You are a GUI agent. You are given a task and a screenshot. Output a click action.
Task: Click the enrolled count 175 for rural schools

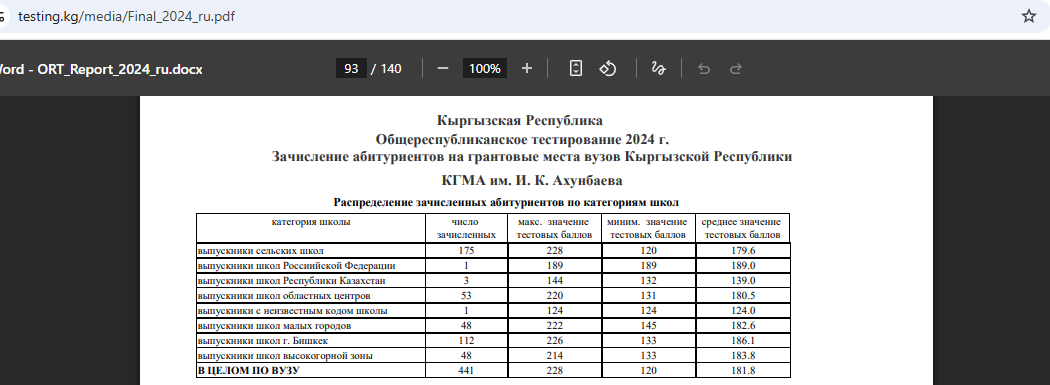point(466,250)
